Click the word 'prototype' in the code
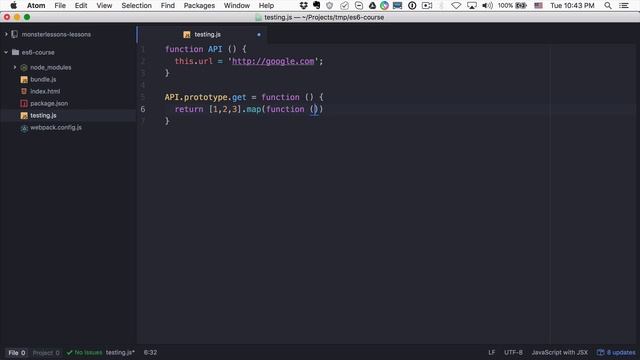Image resolution: width=640 pixels, height=360 pixels. [205, 97]
